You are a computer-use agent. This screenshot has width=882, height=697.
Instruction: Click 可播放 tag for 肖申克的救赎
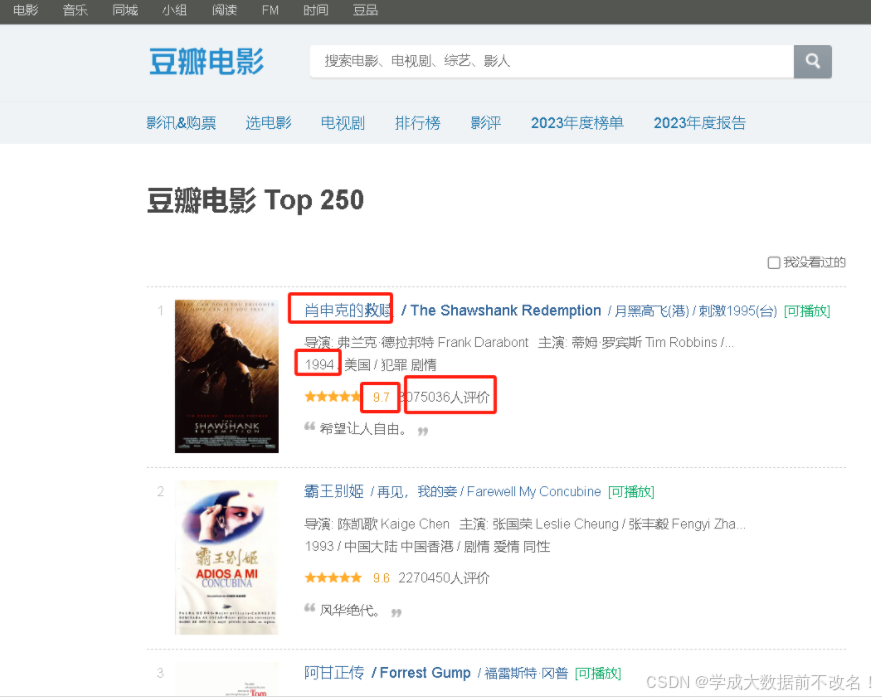click(x=807, y=311)
